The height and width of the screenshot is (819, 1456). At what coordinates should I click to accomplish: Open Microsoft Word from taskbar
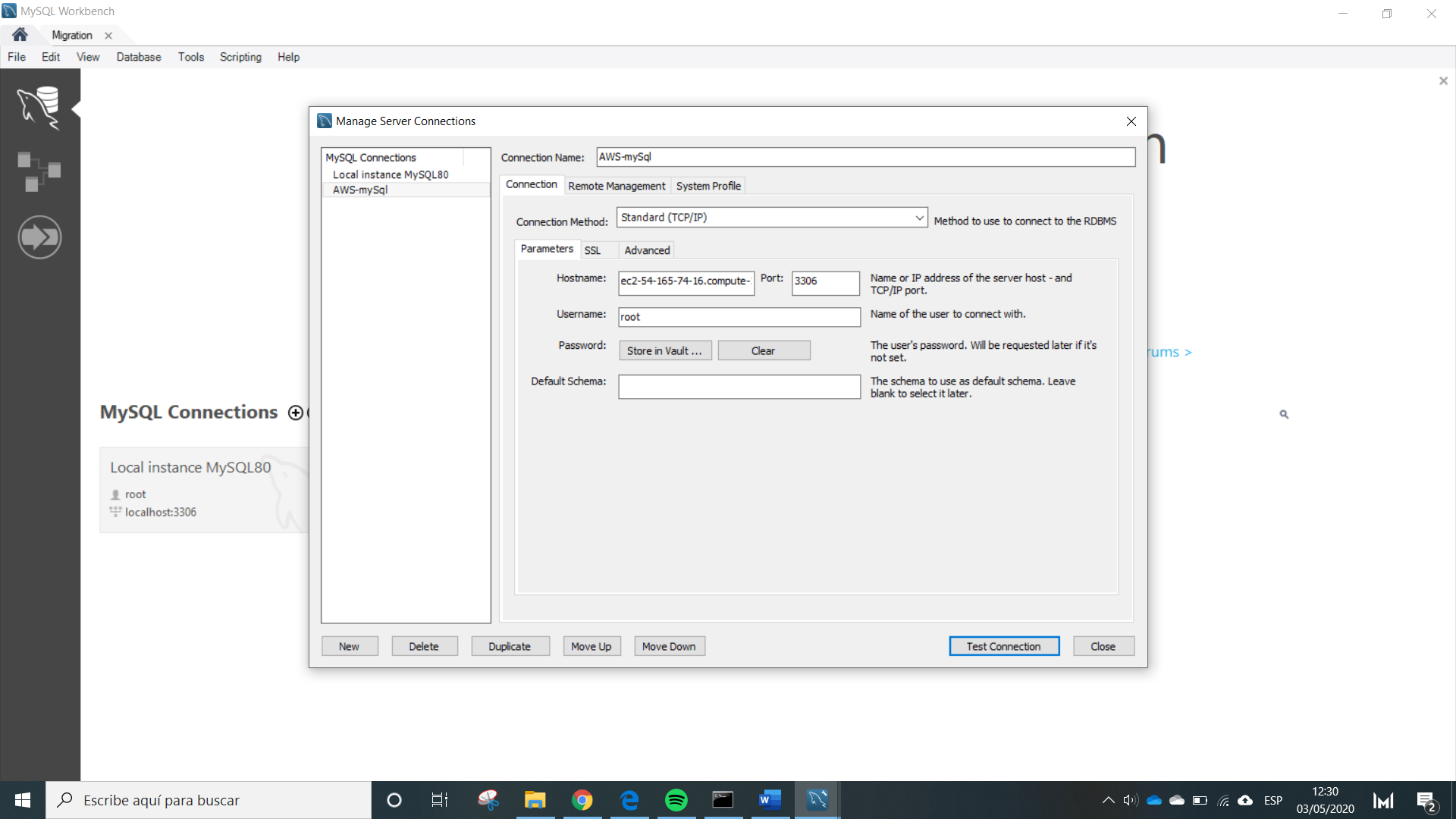tap(770, 800)
